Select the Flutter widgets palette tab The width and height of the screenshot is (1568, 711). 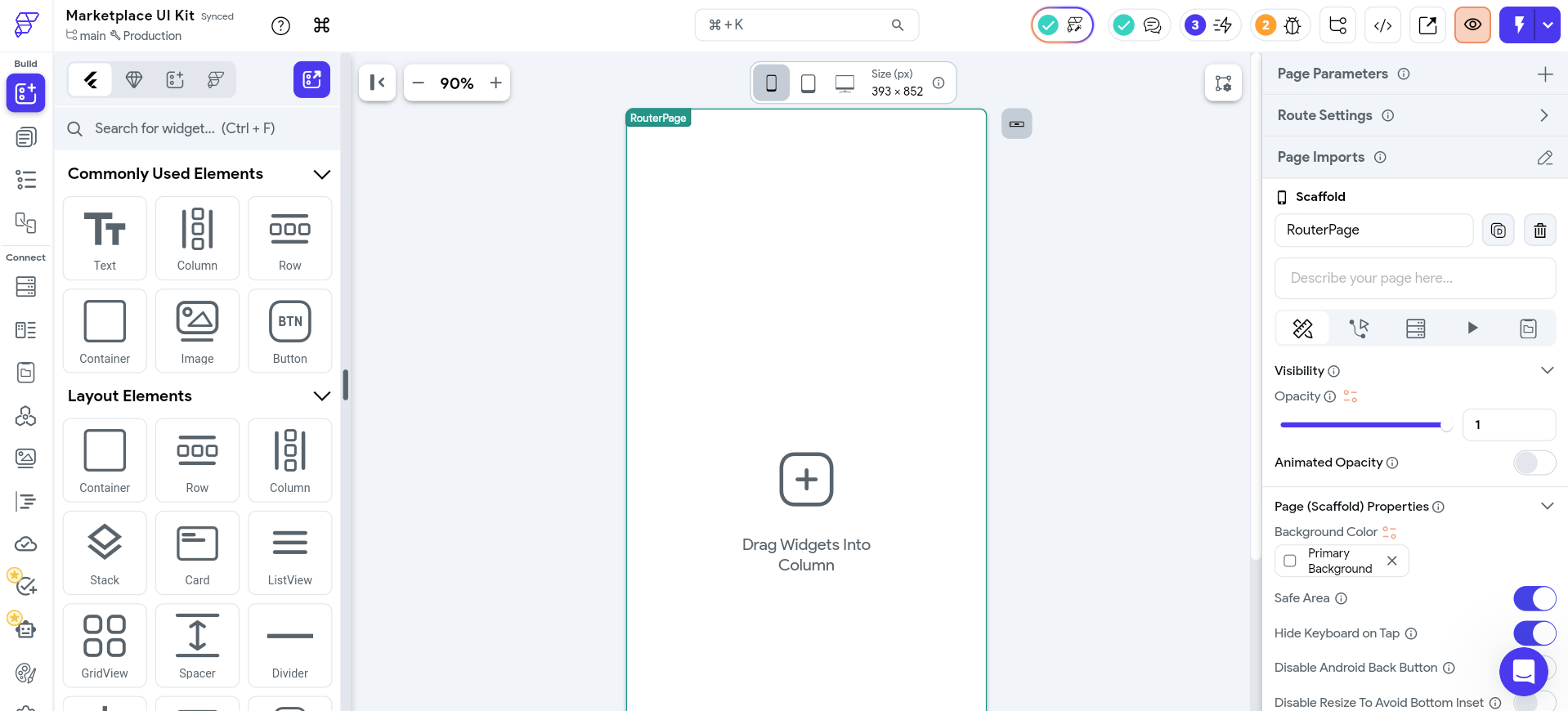(91, 79)
